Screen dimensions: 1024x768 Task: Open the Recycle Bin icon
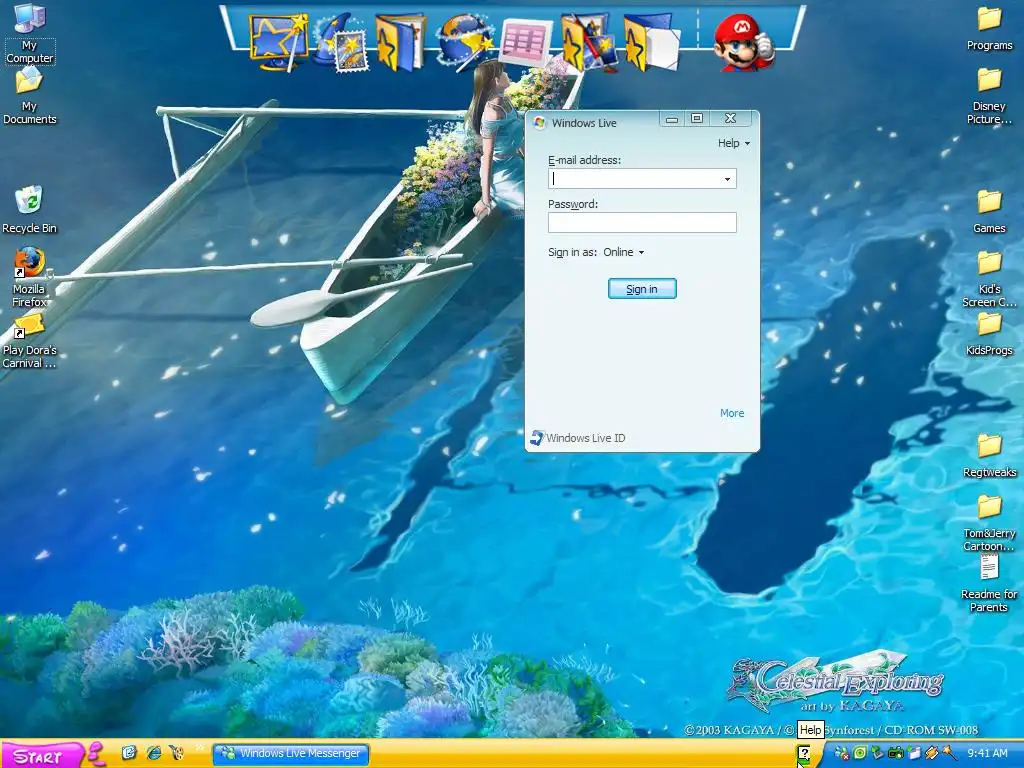click(29, 210)
